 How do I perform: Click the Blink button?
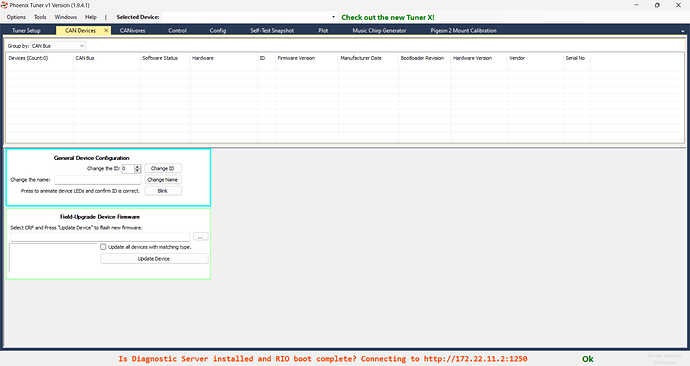[163, 191]
